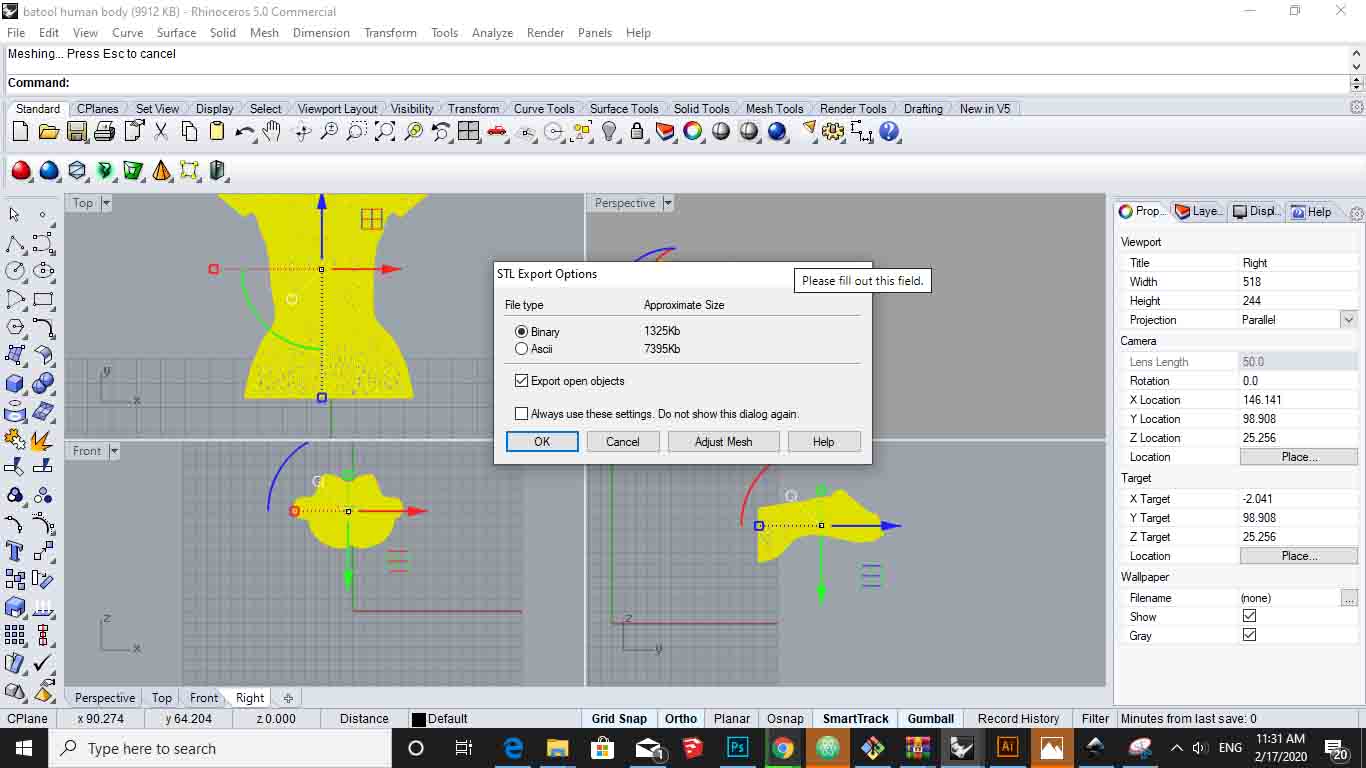The image size is (1366, 768).
Task: Add a viewport tab with the plus icon
Action: (x=288, y=698)
